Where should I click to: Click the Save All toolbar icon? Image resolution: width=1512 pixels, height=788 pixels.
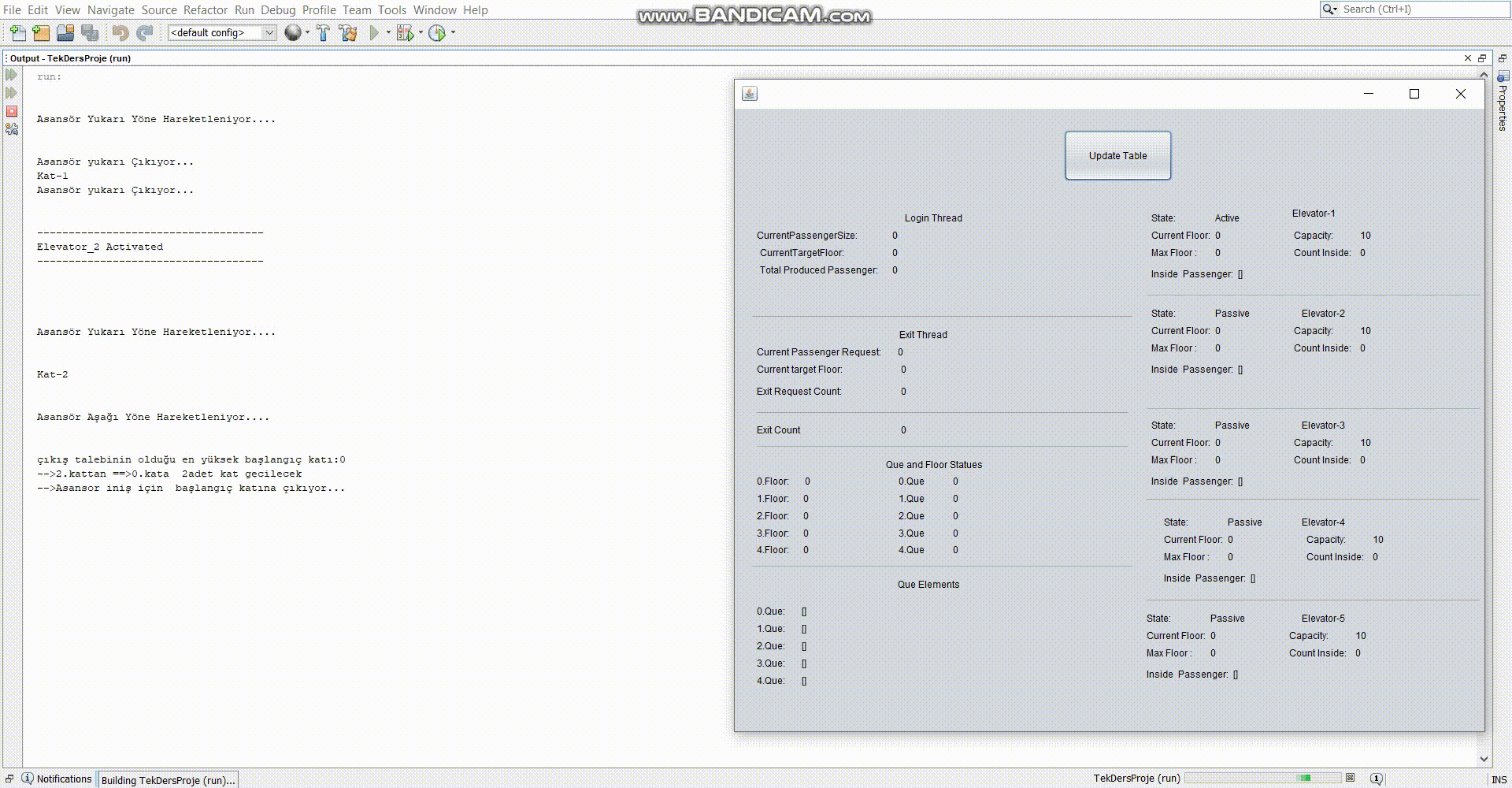coord(90,32)
